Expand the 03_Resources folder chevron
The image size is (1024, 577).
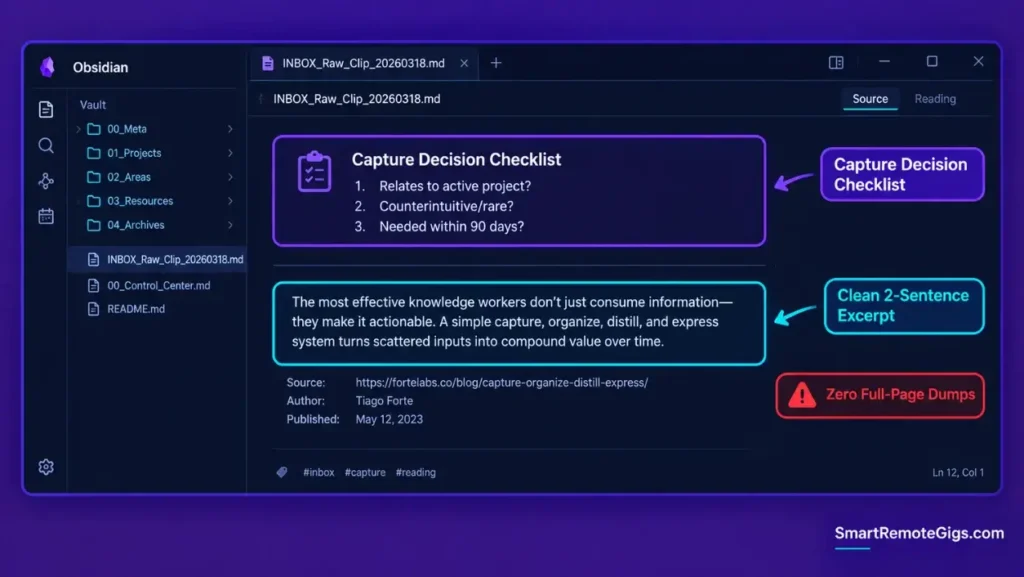point(230,201)
